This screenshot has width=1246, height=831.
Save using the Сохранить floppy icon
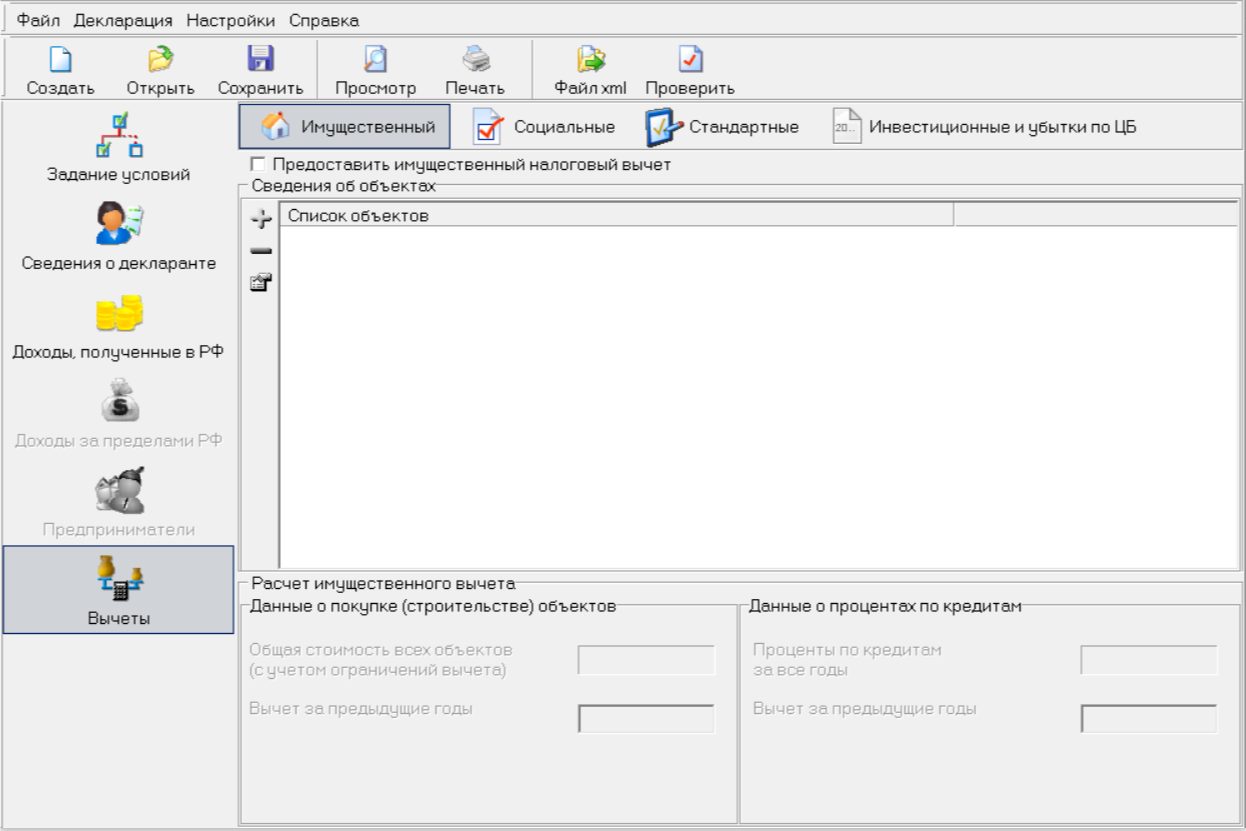coord(260,59)
